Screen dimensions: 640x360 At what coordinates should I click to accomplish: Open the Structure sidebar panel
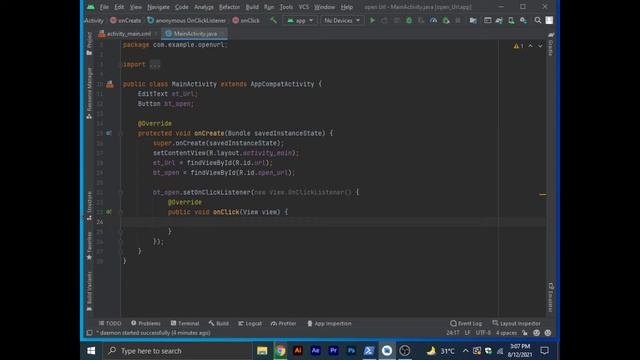click(89, 206)
